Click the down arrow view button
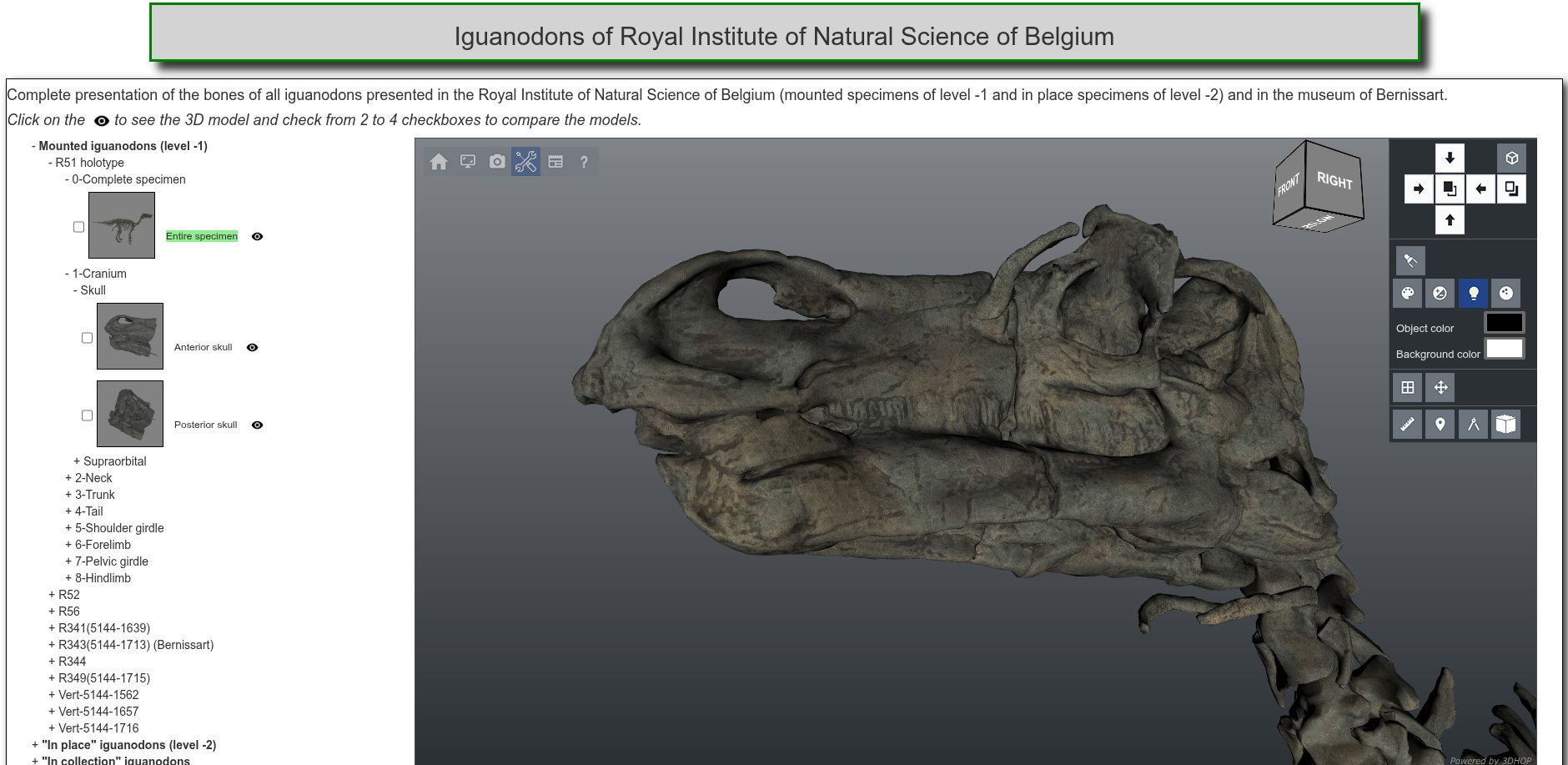The height and width of the screenshot is (765, 1568). pyautogui.click(x=1450, y=158)
